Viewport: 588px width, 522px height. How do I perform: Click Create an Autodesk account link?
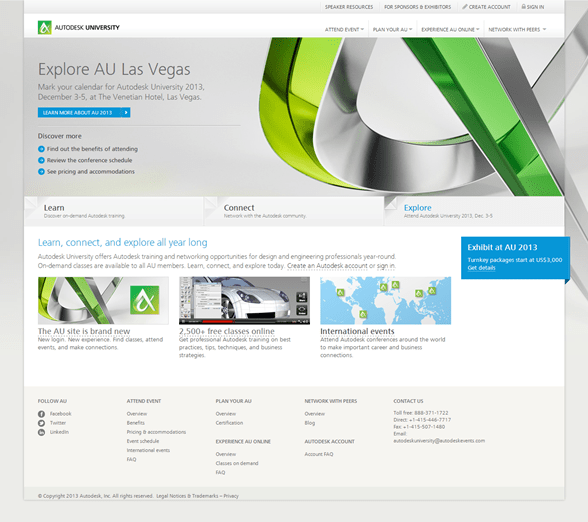327,266
